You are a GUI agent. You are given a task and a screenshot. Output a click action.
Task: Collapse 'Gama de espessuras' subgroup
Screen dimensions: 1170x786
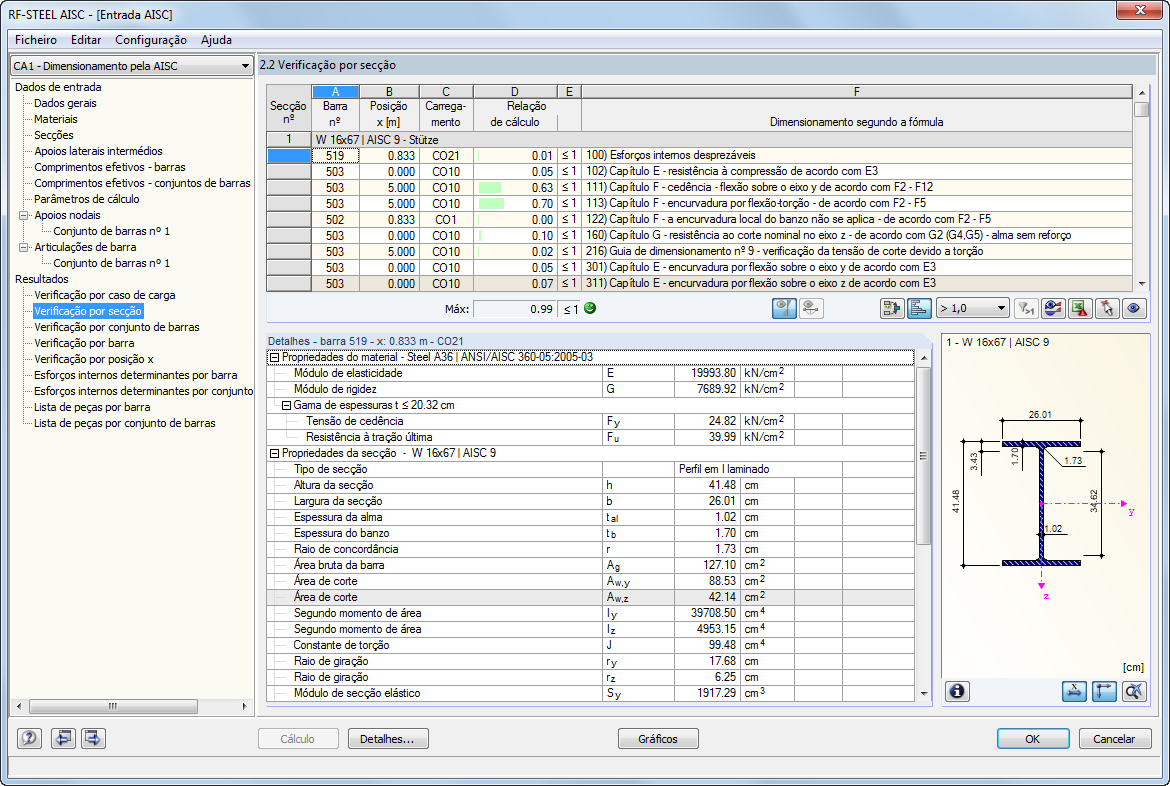[286, 405]
